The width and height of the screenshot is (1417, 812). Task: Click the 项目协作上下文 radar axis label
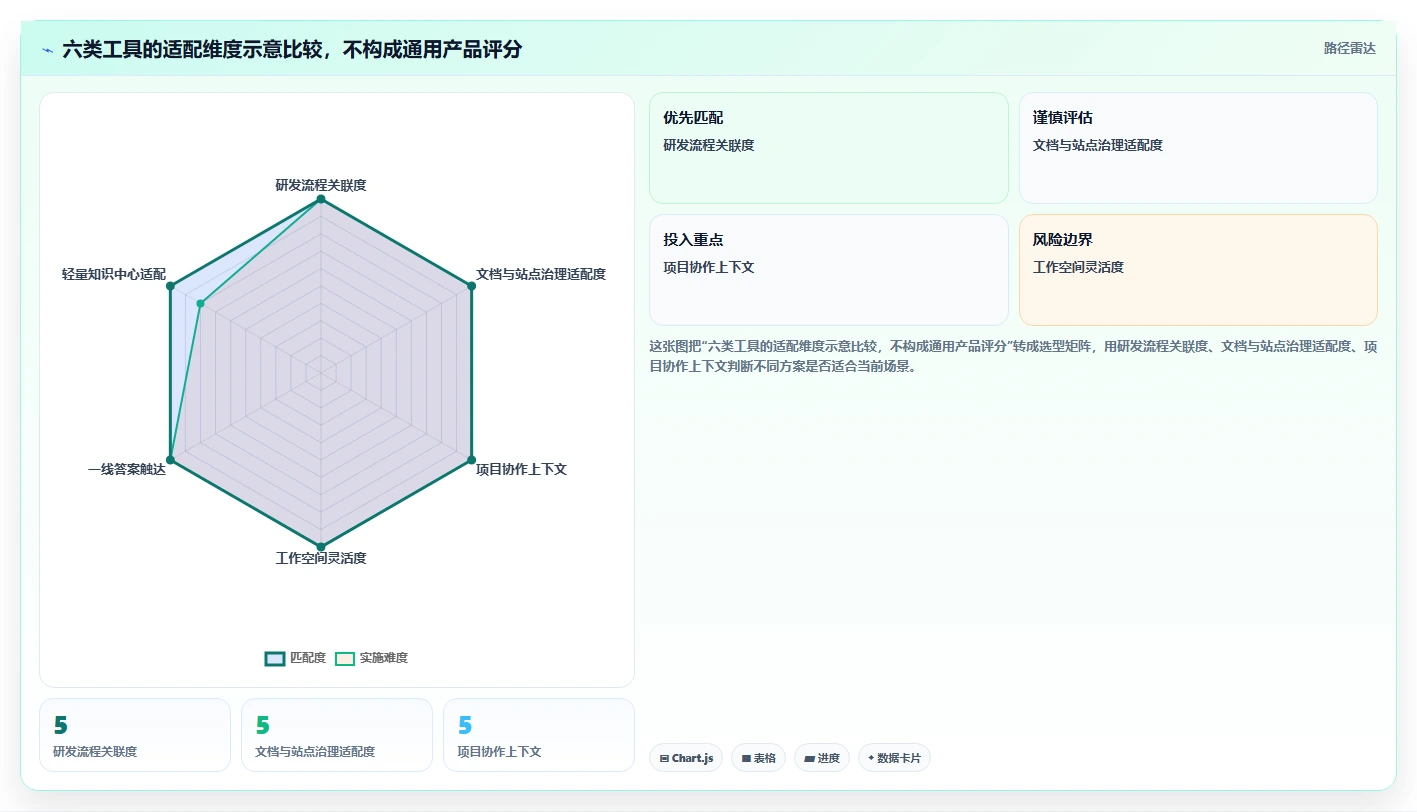521,469
